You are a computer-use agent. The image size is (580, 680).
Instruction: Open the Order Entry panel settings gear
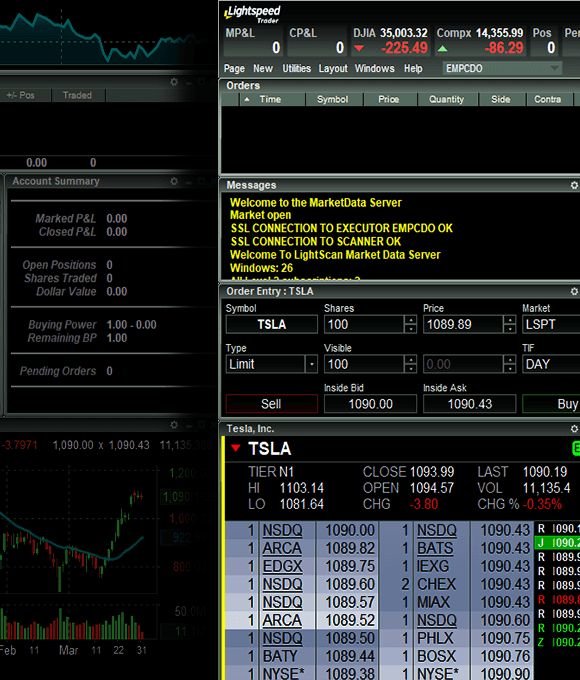(574, 291)
